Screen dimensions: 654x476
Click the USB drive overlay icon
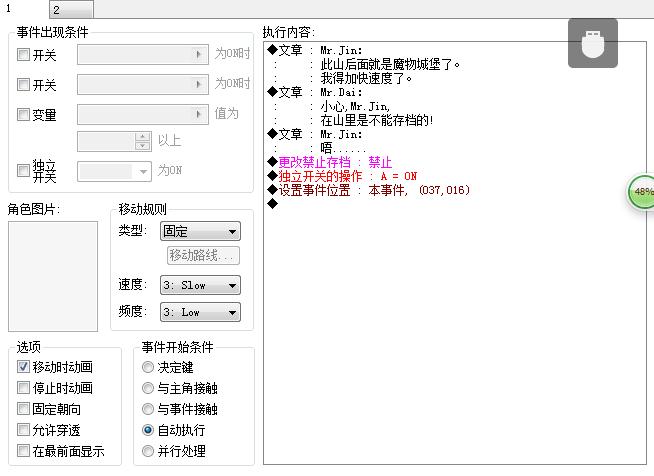(x=593, y=43)
